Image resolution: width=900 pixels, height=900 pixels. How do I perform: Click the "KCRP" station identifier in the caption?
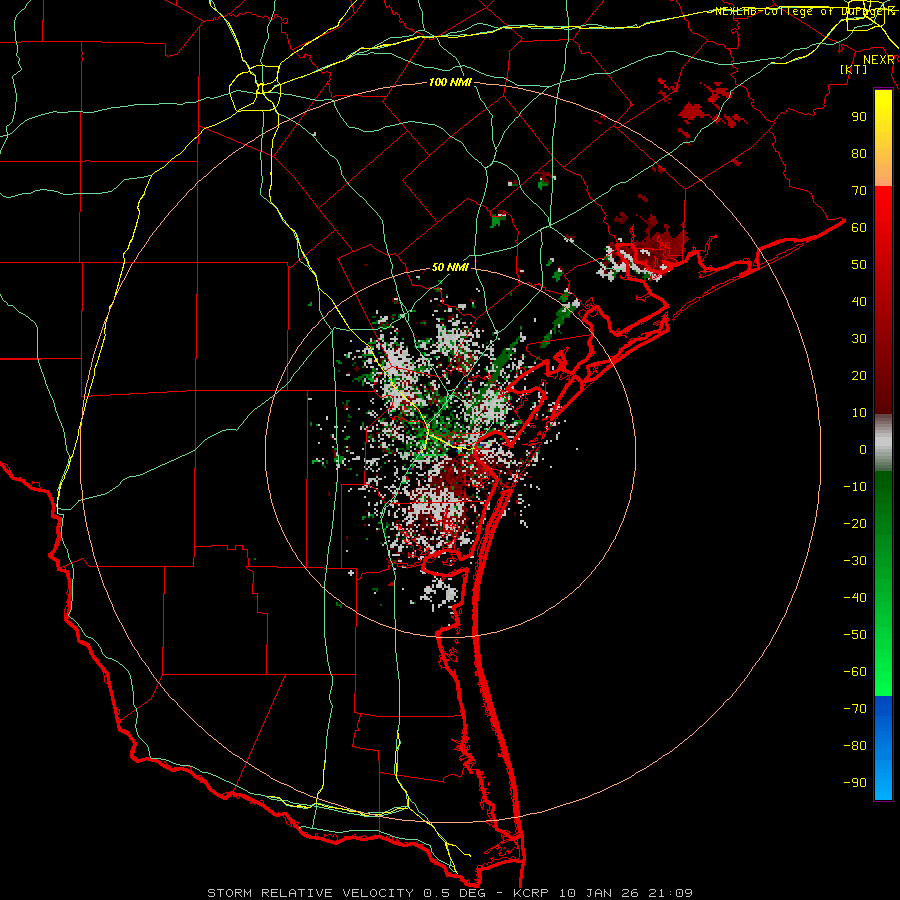pos(529,893)
